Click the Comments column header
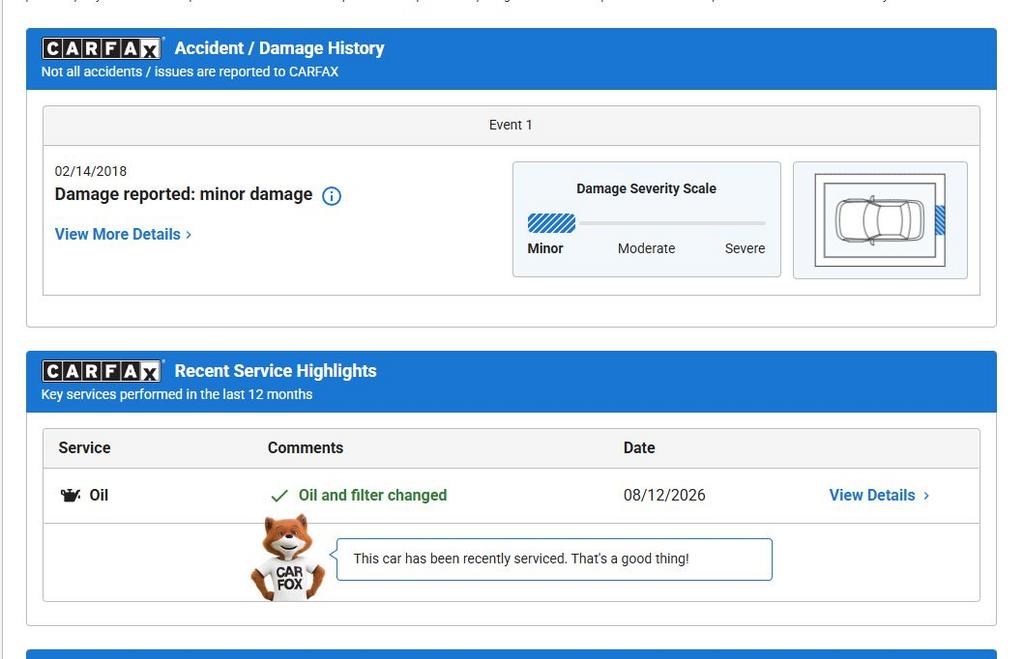Viewport: 1024px width, 659px height. (306, 447)
